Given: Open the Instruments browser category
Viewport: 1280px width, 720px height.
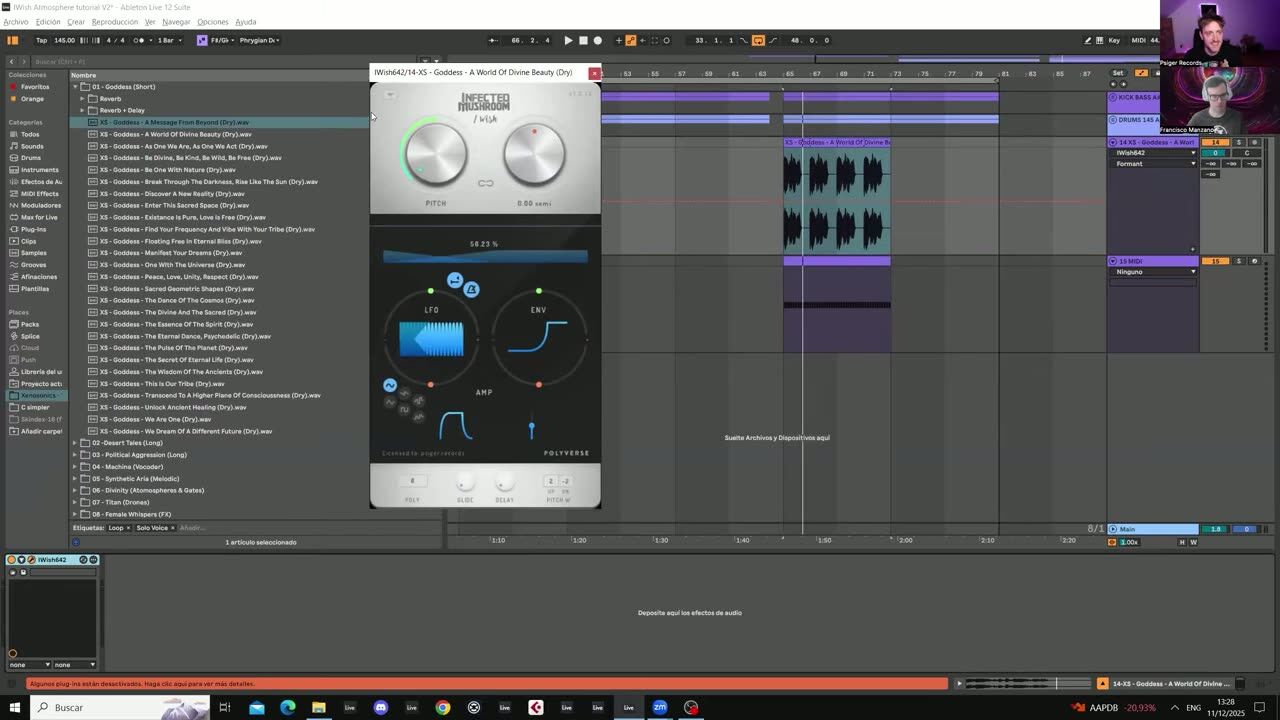Looking at the screenshot, I should [x=39, y=170].
